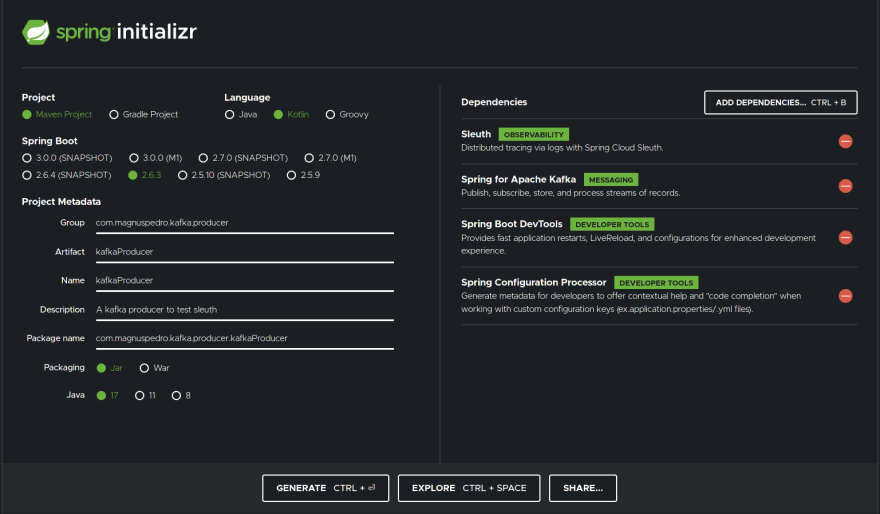Viewport: 880px width, 514px height.
Task: Pick Java version 11
Action: 145,396
